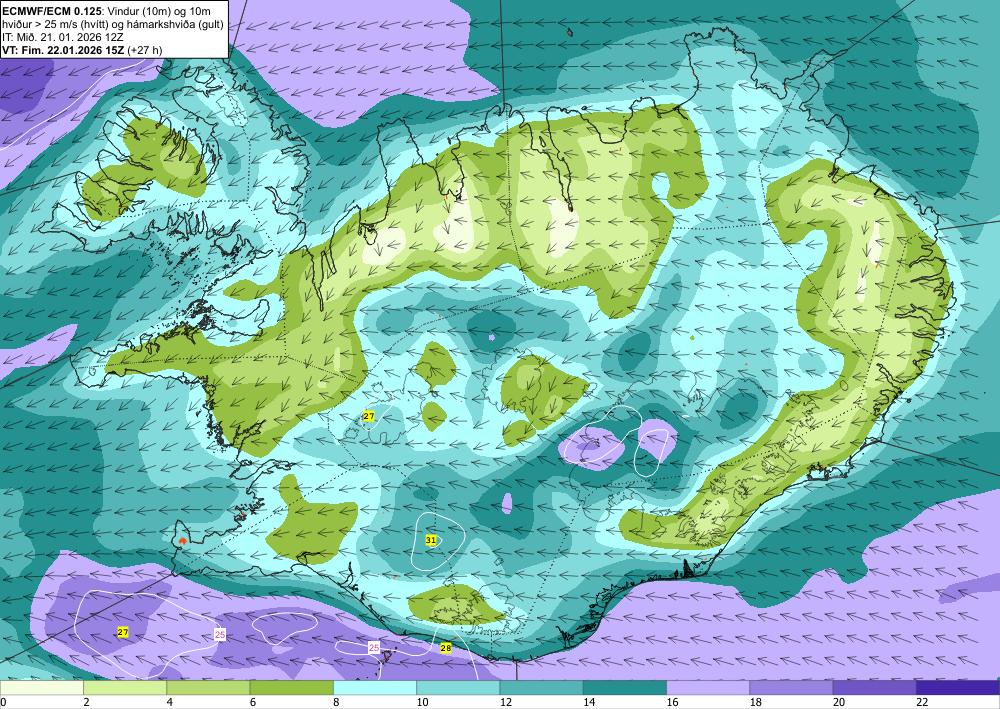The width and height of the screenshot is (1000, 709).
Task: Select the 14–16 m/s dark teal legend swatch
Action: coord(625,687)
